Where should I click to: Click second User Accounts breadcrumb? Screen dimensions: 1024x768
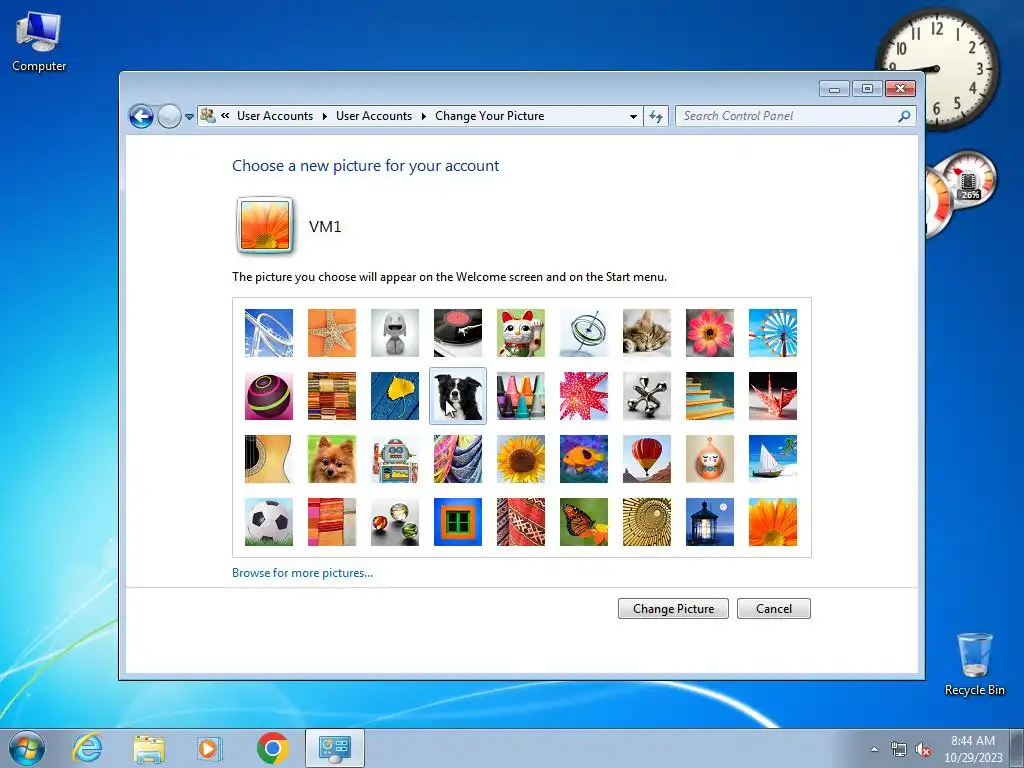[374, 116]
